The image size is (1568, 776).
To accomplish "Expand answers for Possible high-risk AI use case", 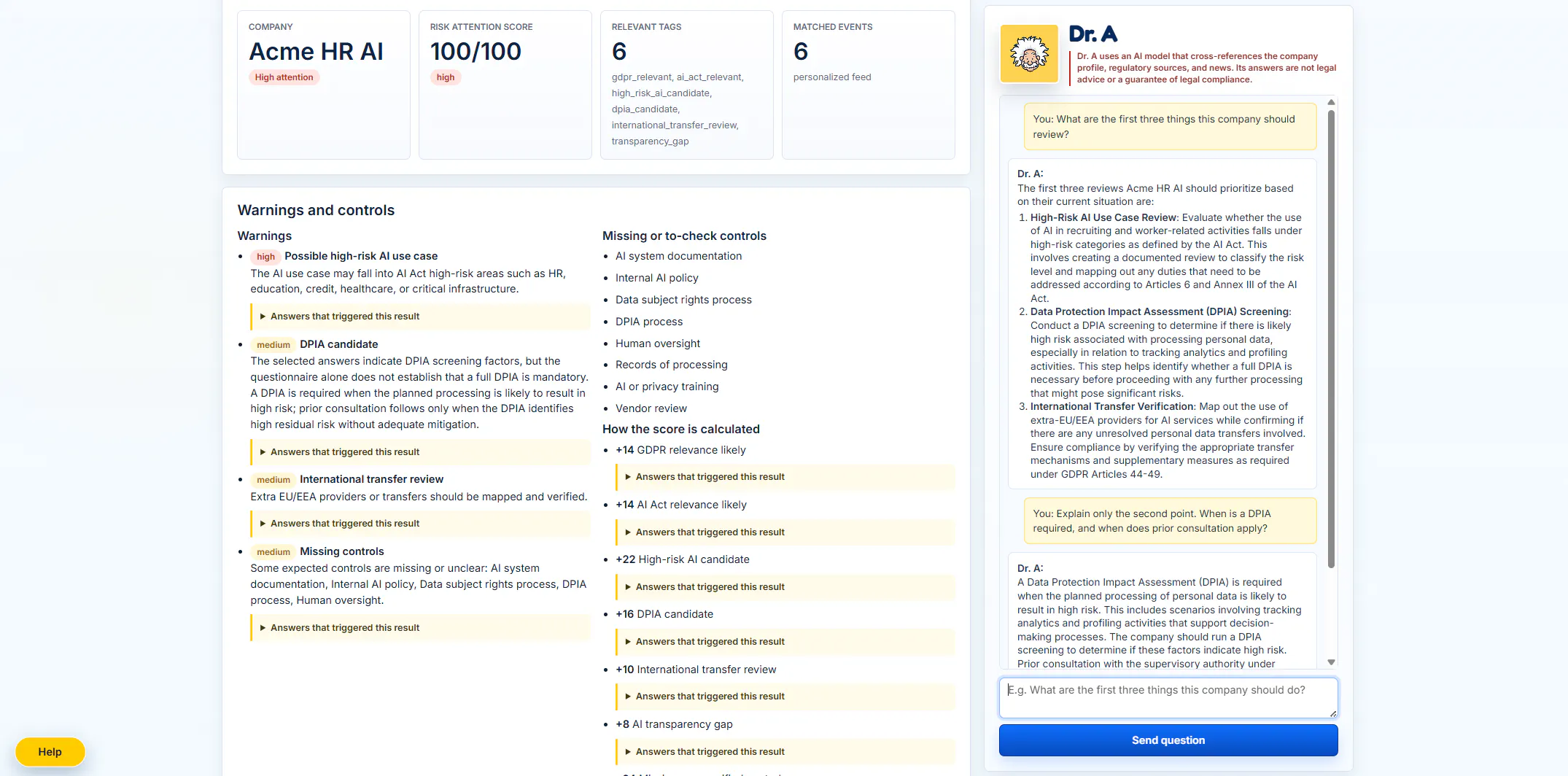I will [421, 317].
